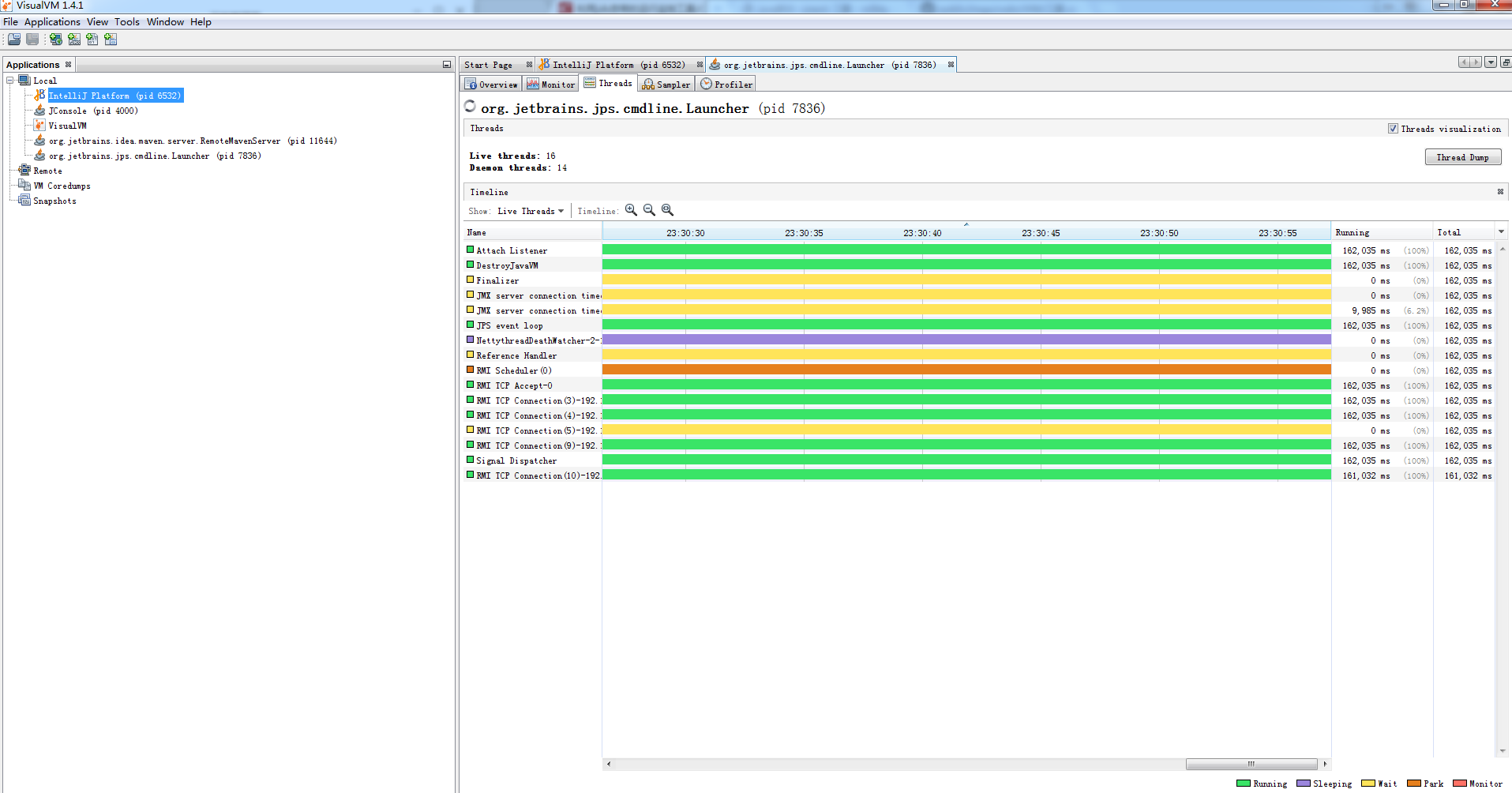The image size is (1512, 793).
Task: Click the Load Snapshot toolbar icon
Action: pyautogui.click(x=14, y=39)
